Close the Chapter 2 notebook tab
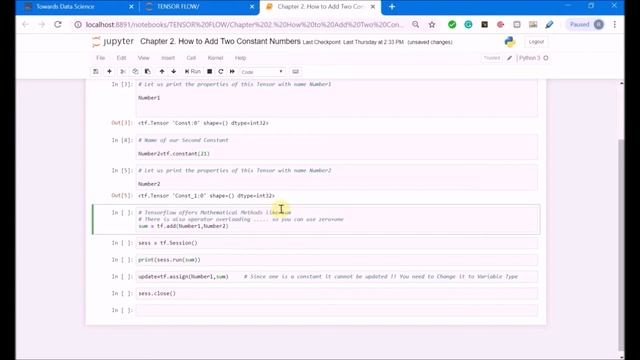The image size is (640, 360). click(373, 7)
